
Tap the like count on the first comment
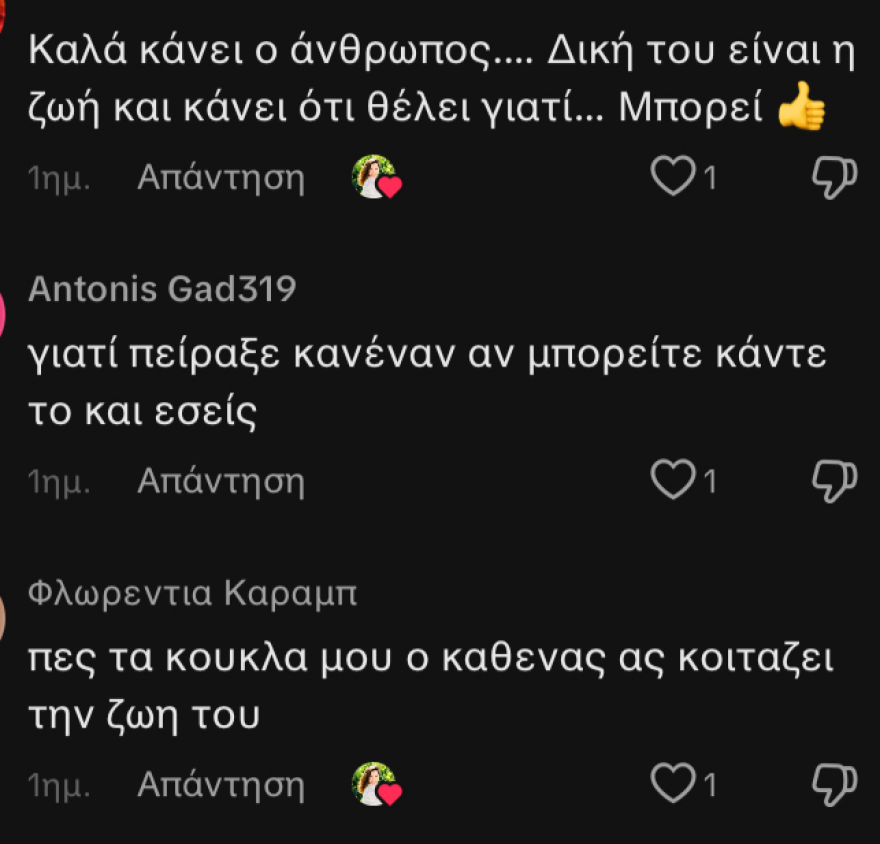click(x=711, y=177)
